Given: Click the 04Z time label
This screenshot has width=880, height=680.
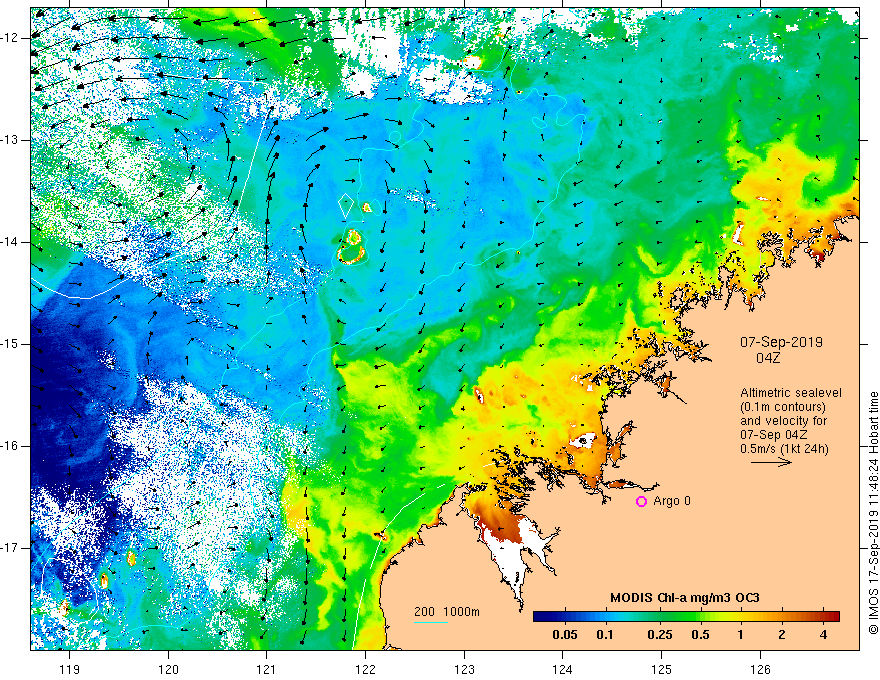Looking at the screenshot, I should click(768, 358).
